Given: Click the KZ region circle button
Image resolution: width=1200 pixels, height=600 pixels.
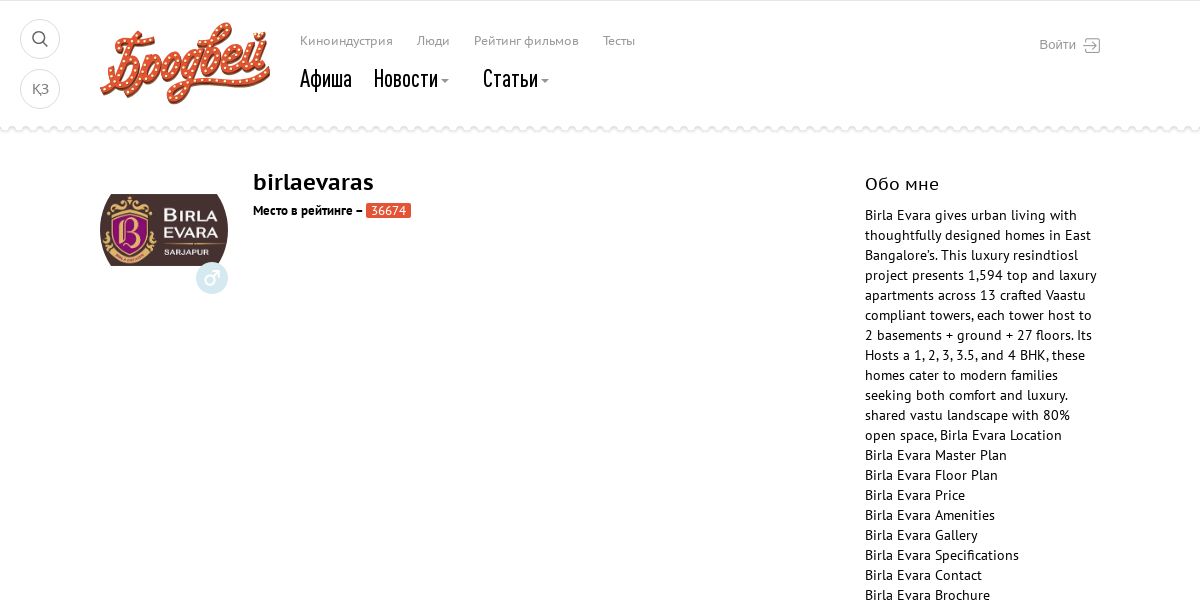Looking at the screenshot, I should [x=40, y=89].
